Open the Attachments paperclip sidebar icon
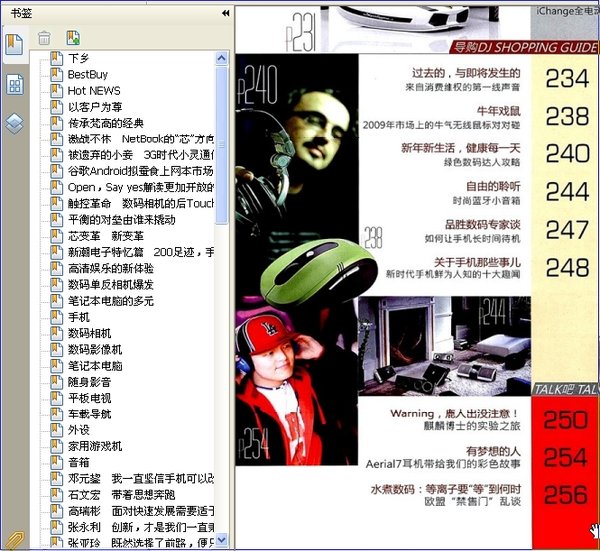 point(14,540)
